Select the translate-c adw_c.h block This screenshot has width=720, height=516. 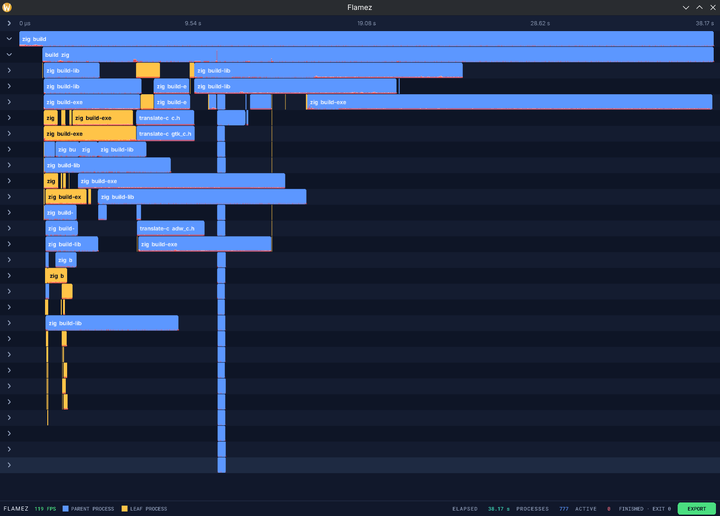coord(170,228)
